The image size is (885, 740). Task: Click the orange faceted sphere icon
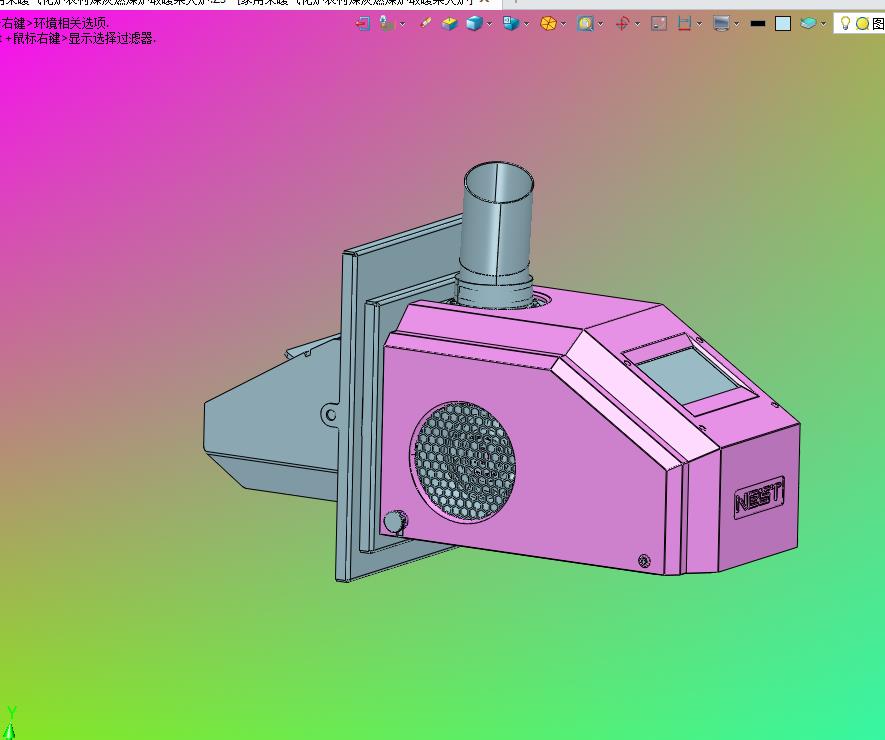coord(548,24)
